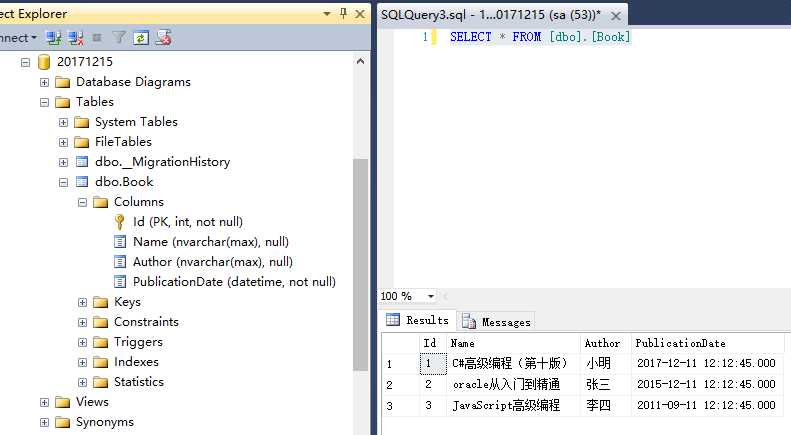This screenshot has height=435, width=791.
Task: Click the Delete icon with red cross
Action: click(163, 38)
